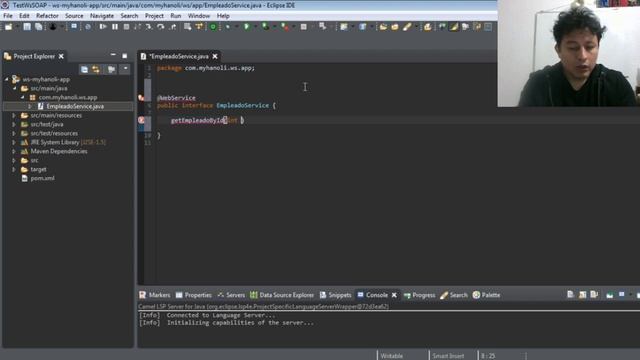The image size is (640, 360).
Task: Click the Open Type folder icon
Action: pyautogui.click(x=383, y=27)
